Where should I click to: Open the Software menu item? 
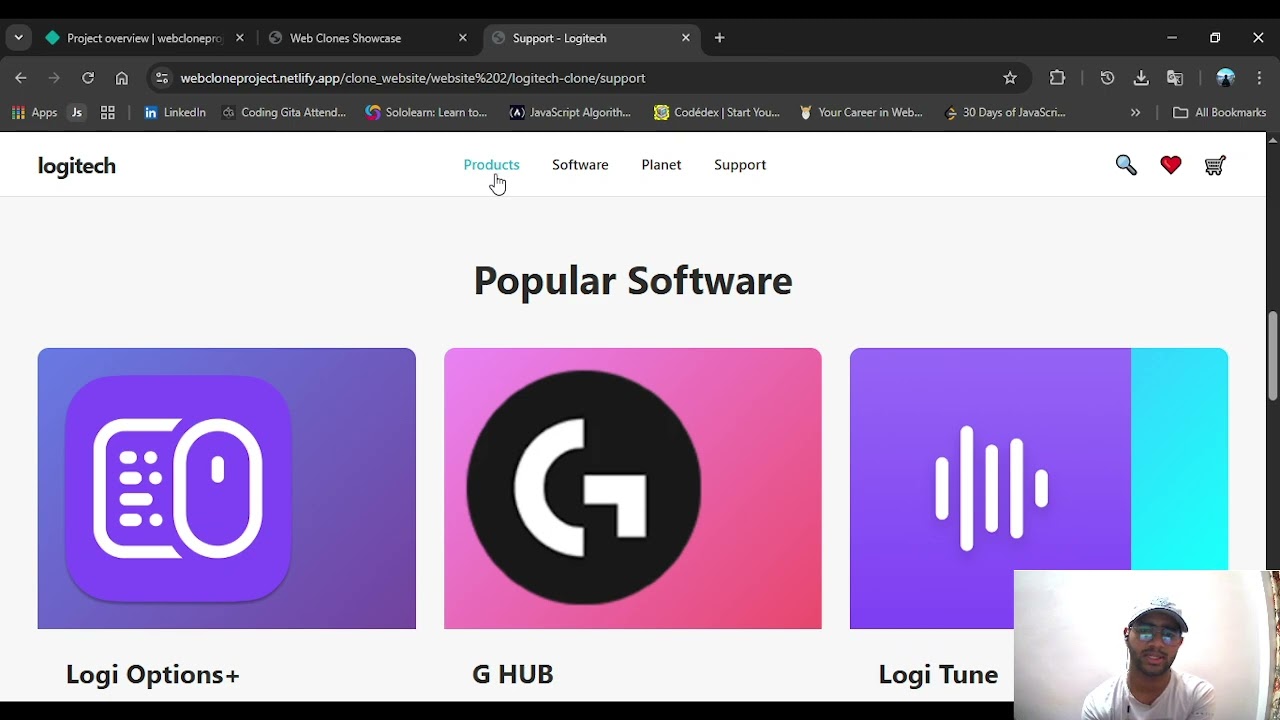(580, 165)
